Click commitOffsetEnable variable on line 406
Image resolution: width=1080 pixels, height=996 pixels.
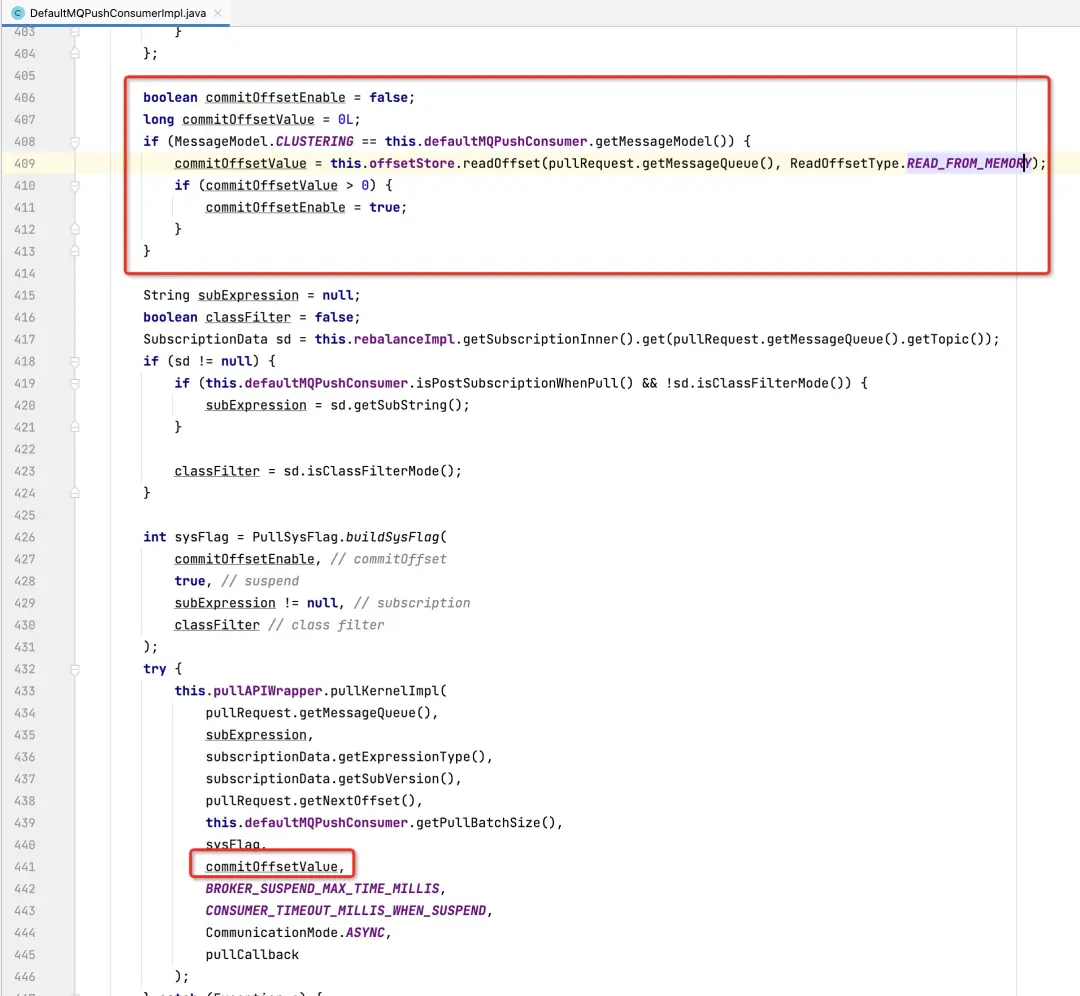[276, 98]
